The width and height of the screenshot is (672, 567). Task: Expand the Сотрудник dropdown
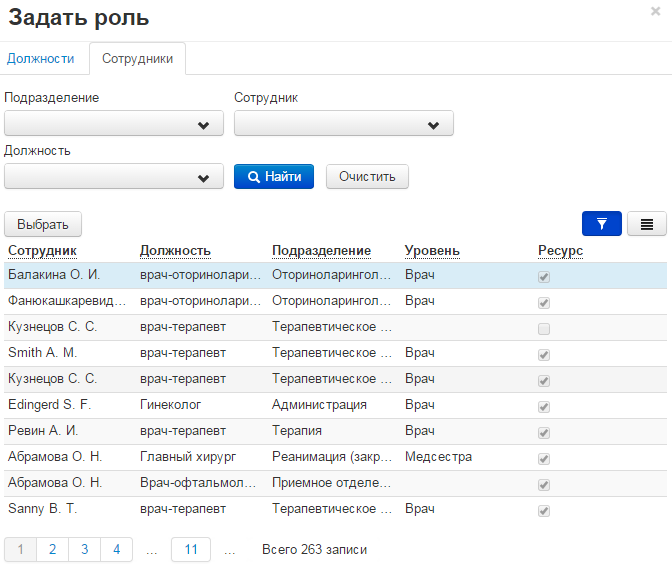pos(344,123)
